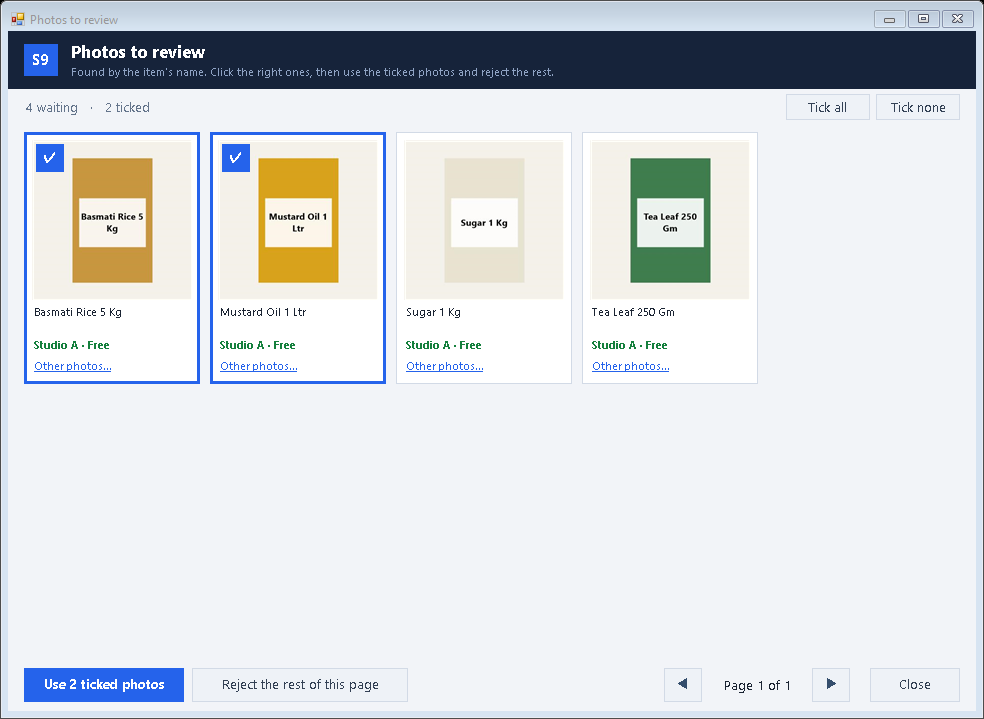The image size is (984, 719).
Task: Click the 'Mustard Oil 1 Ltr' caption
Action: point(263,312)
